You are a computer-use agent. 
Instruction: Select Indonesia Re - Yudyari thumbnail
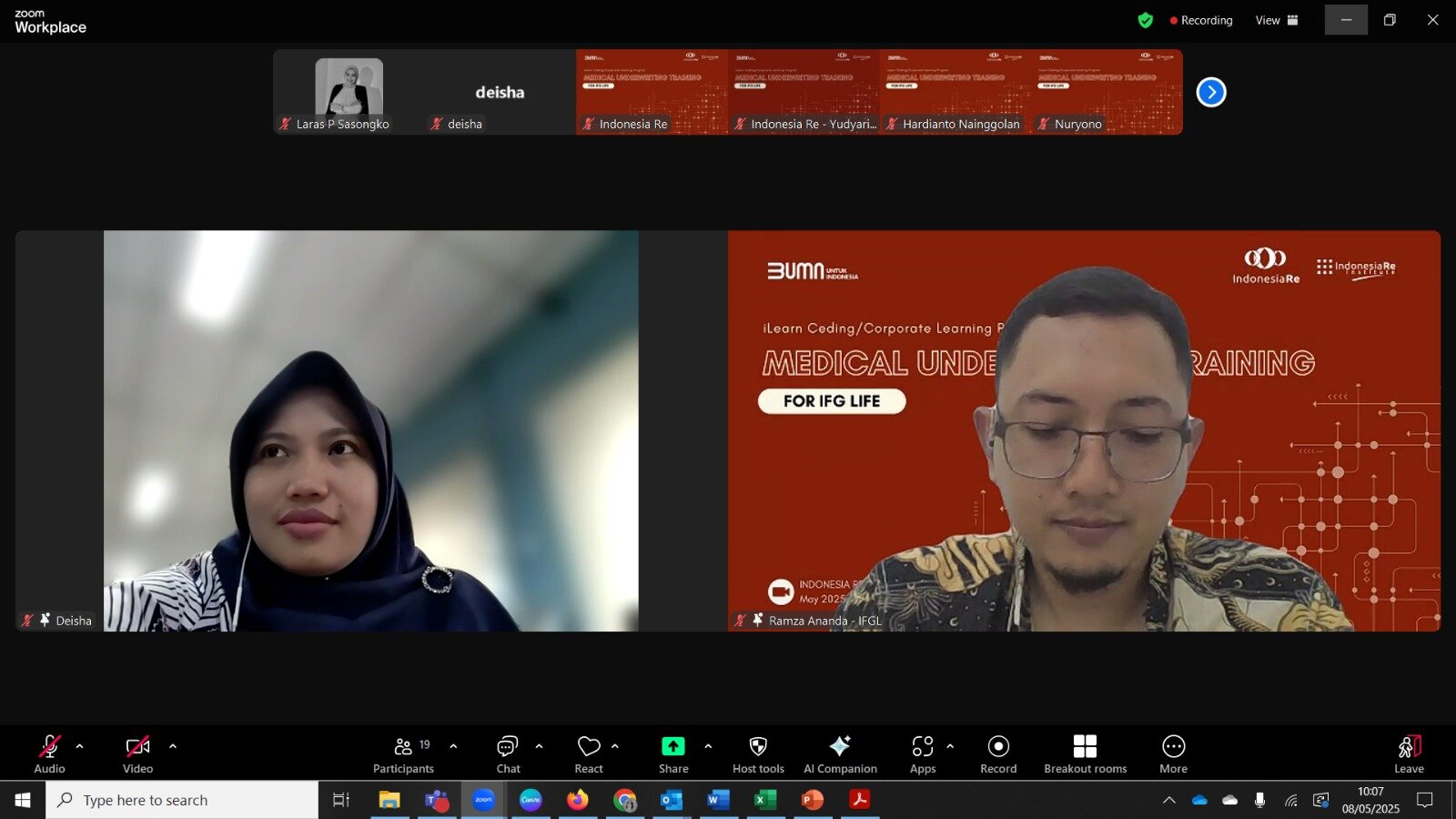click(804, 92)
